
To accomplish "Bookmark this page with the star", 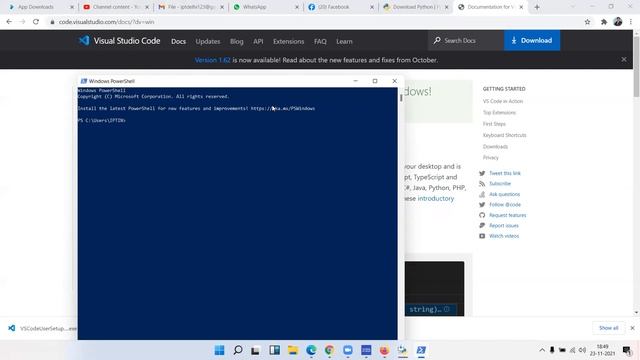I will tap(587, 22).
